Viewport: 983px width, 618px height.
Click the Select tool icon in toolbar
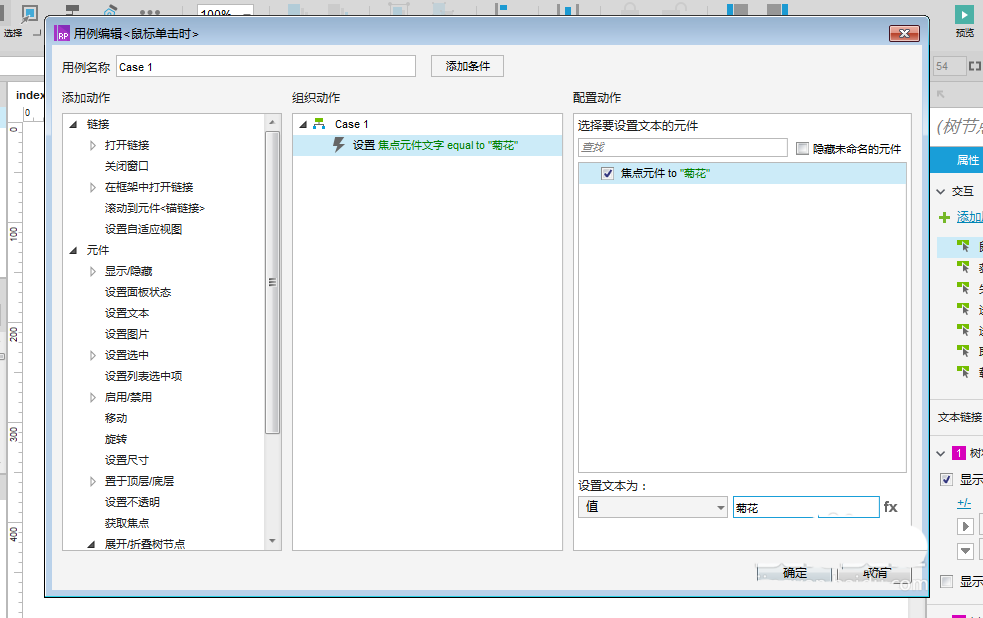[x=29, y=13]
